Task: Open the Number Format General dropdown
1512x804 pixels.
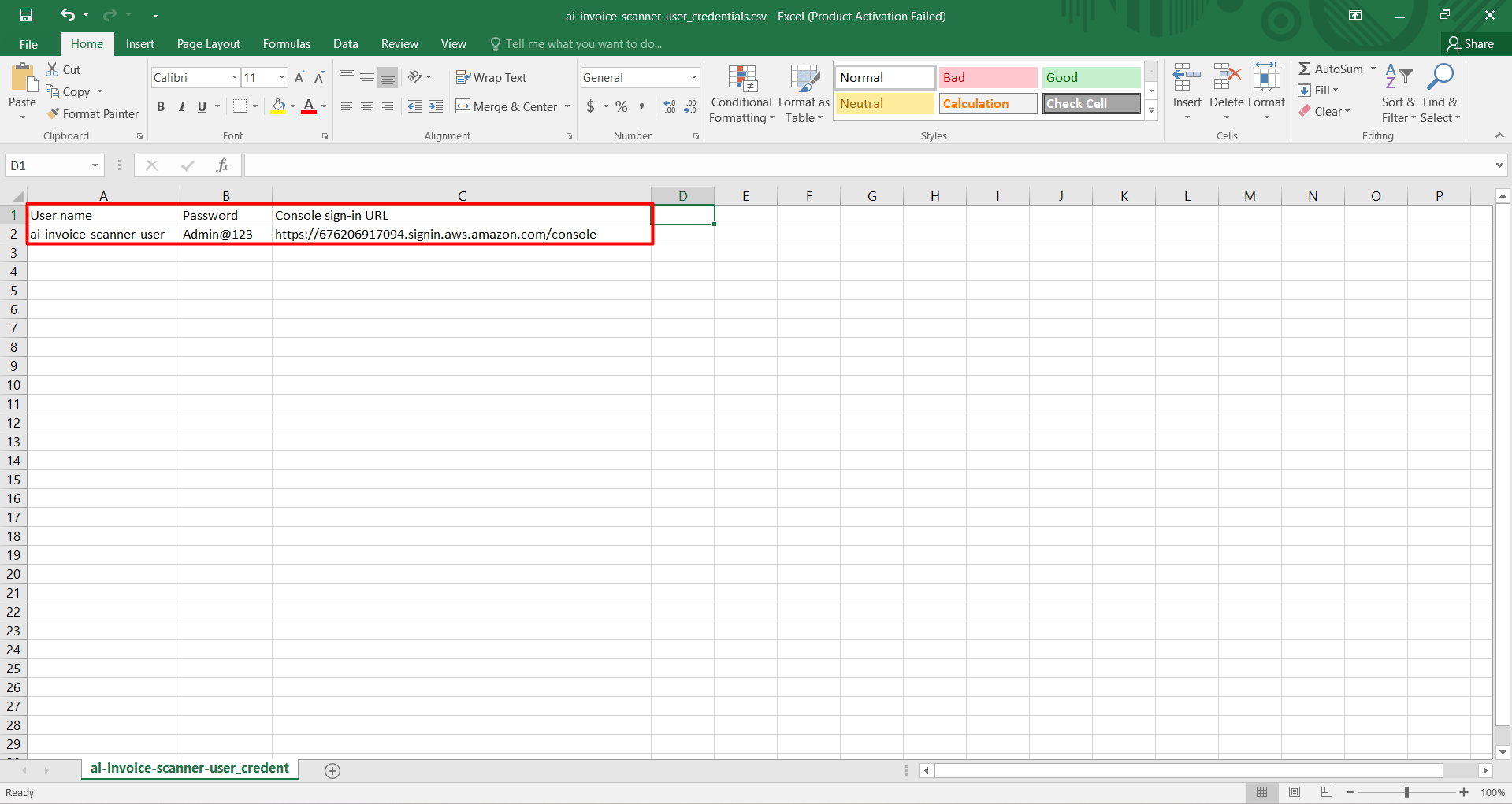Action: coord(693,77)
